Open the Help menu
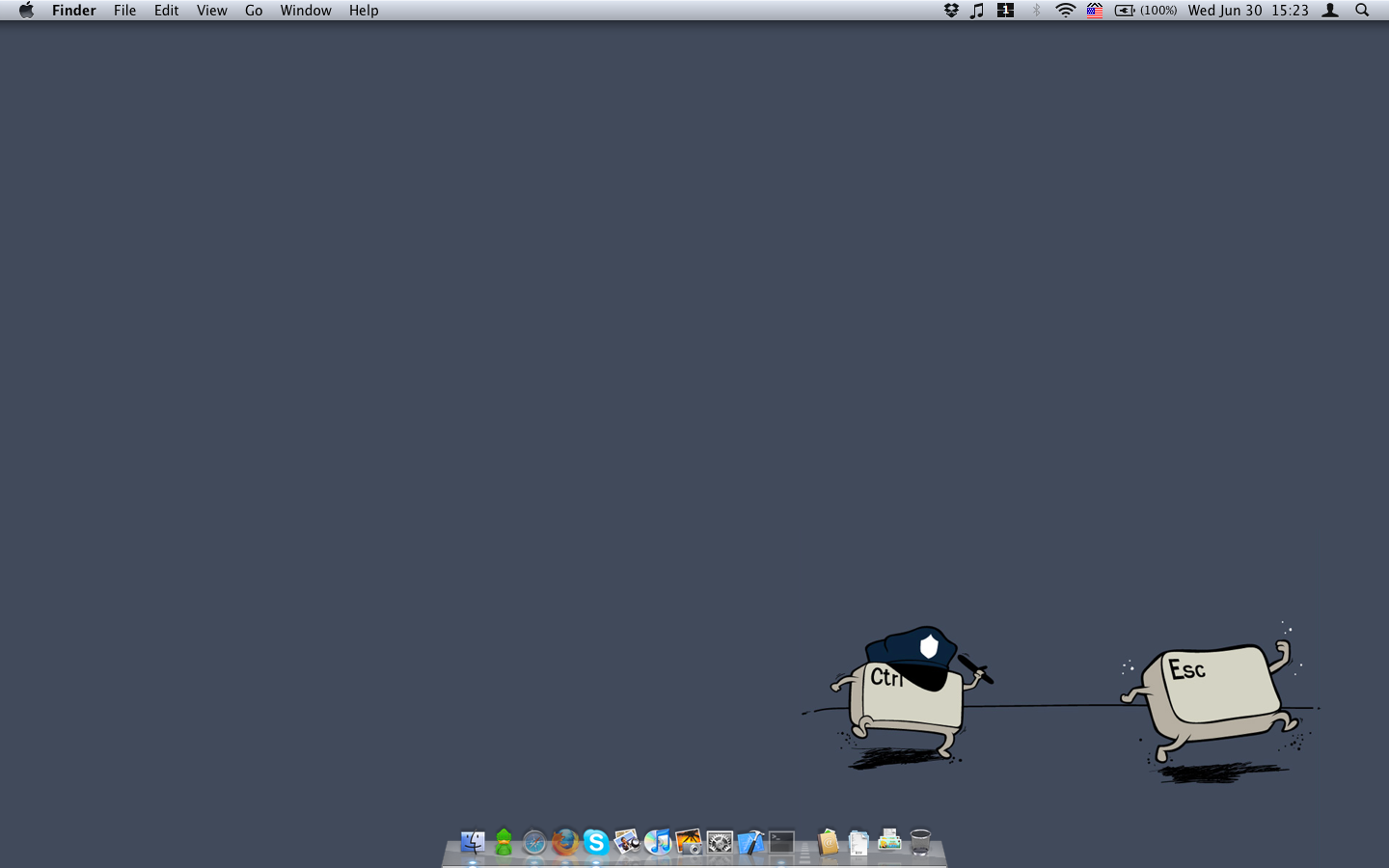 tap(364, 11)
